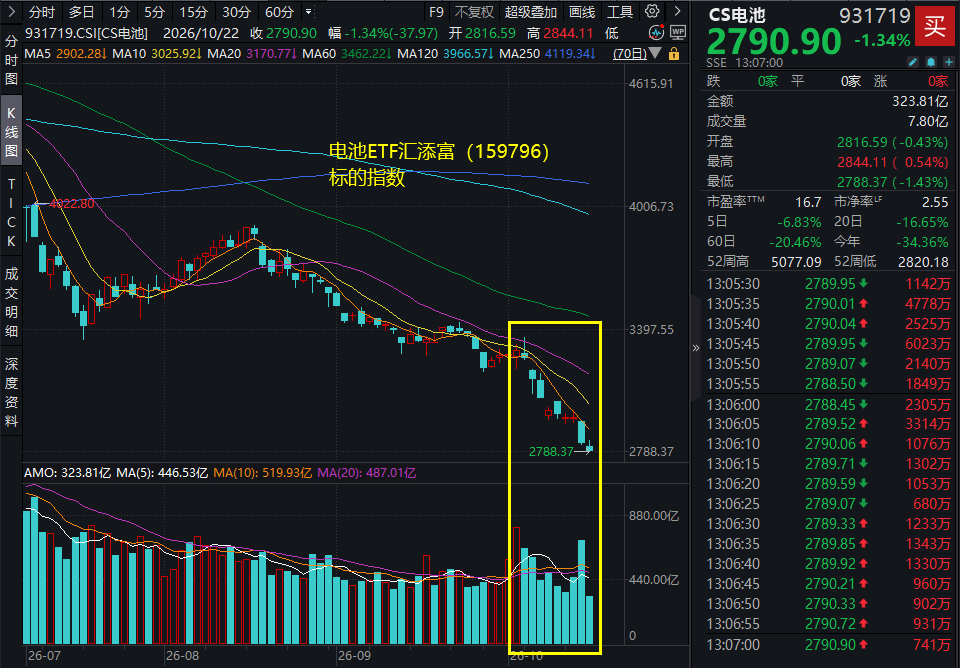Open the extra time periods dropdown arrow
Viewport: 960px width, 668px height.
(x=309, y=12)
